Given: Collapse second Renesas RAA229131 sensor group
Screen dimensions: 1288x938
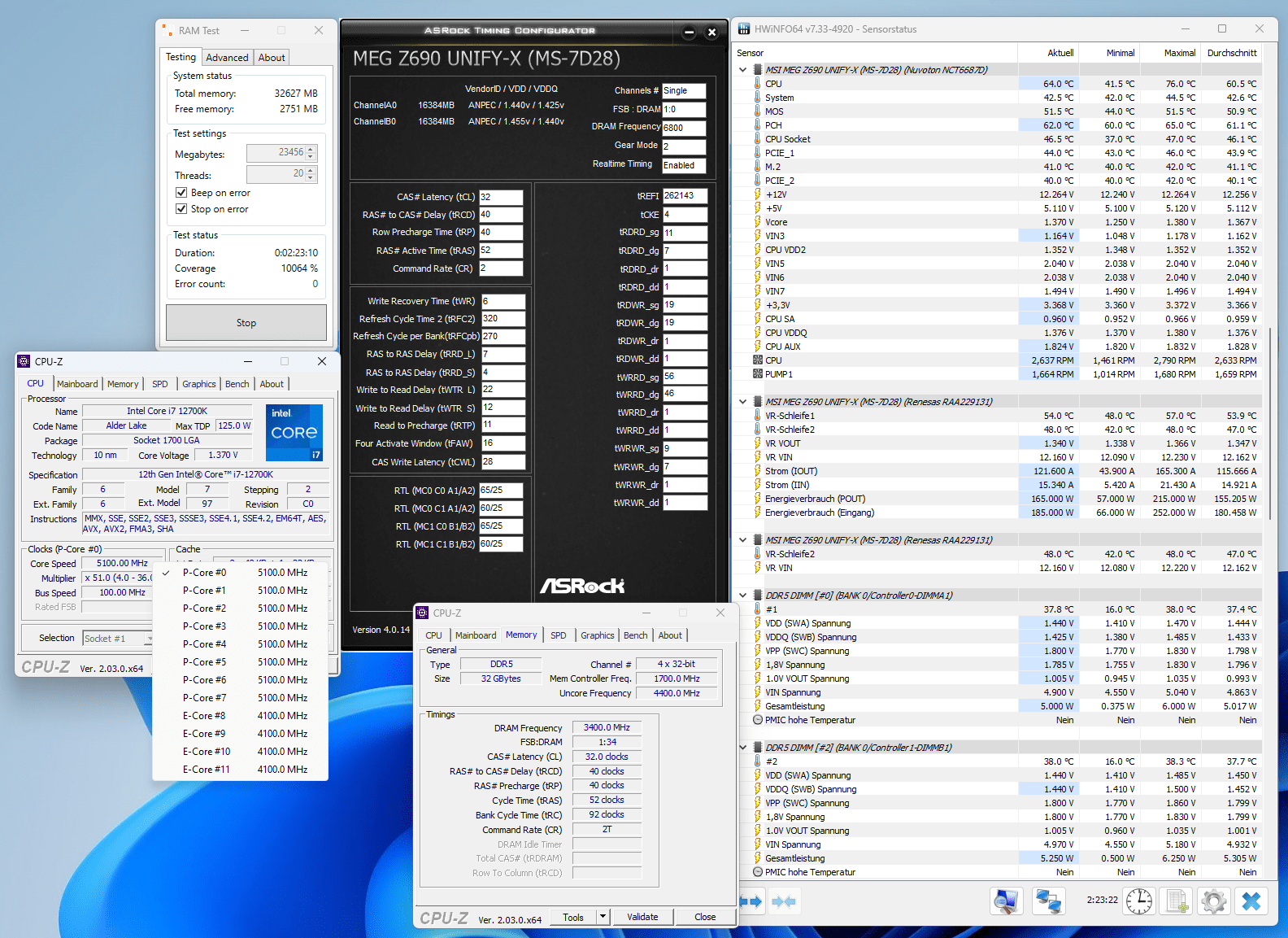Looking at the screenshot, I should click(x=742, y=540).
